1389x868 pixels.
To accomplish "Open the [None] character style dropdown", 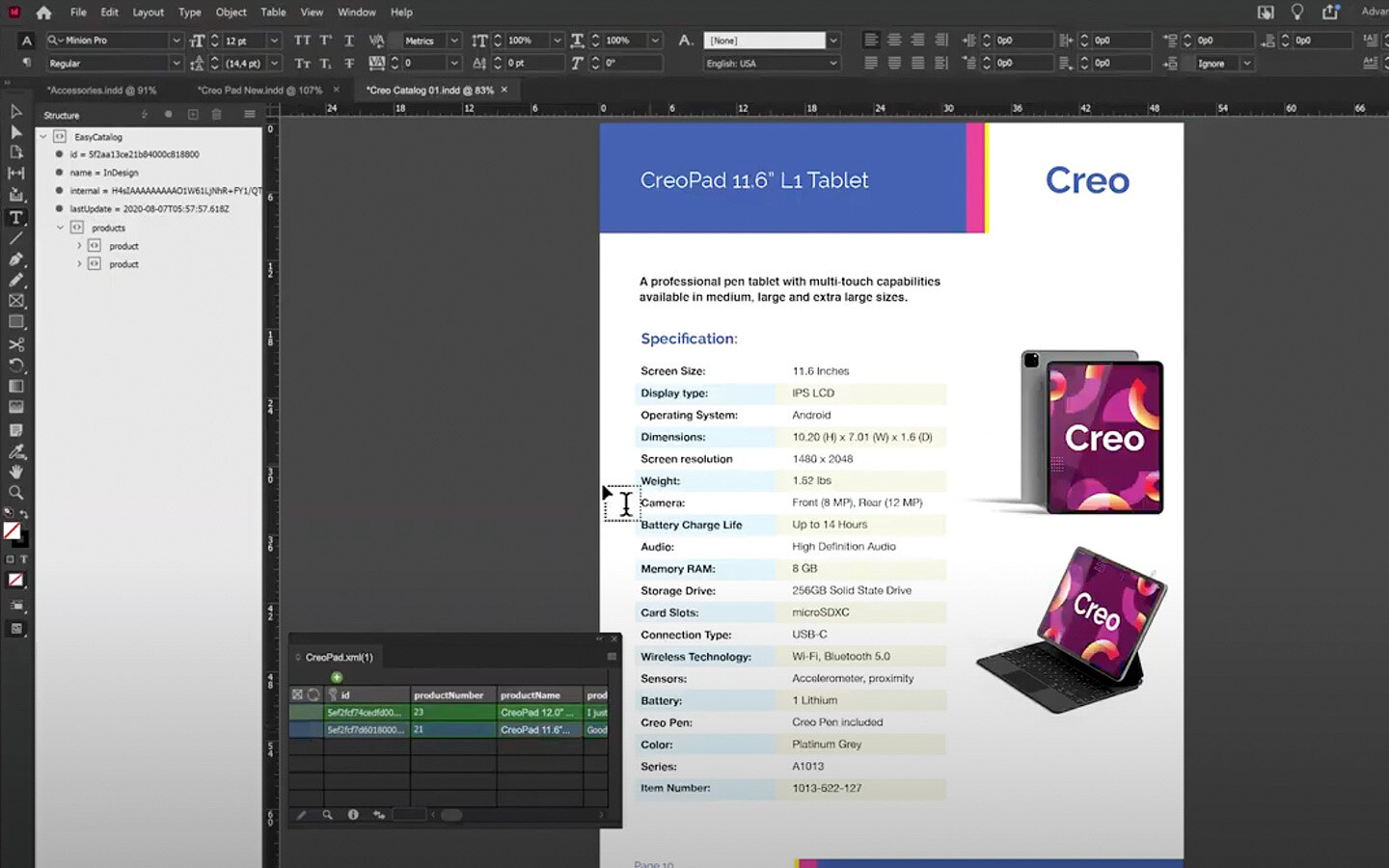I will click(x=833, y=41).
